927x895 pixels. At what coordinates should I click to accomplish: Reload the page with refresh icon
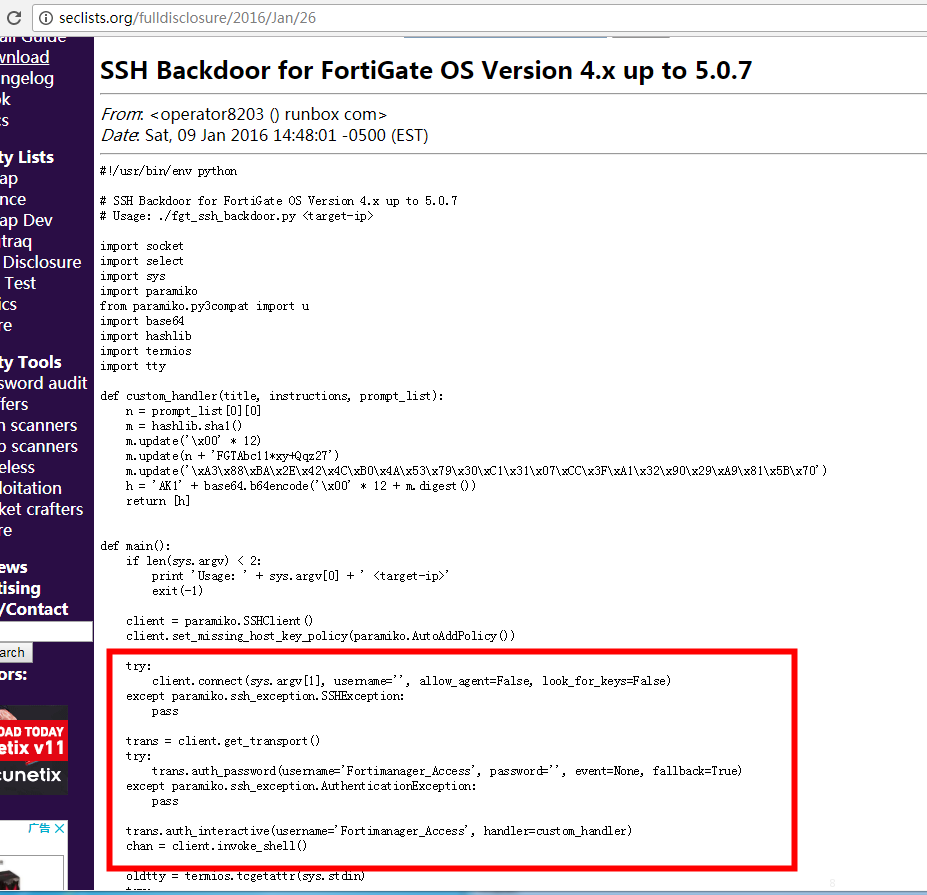(14, 18)
